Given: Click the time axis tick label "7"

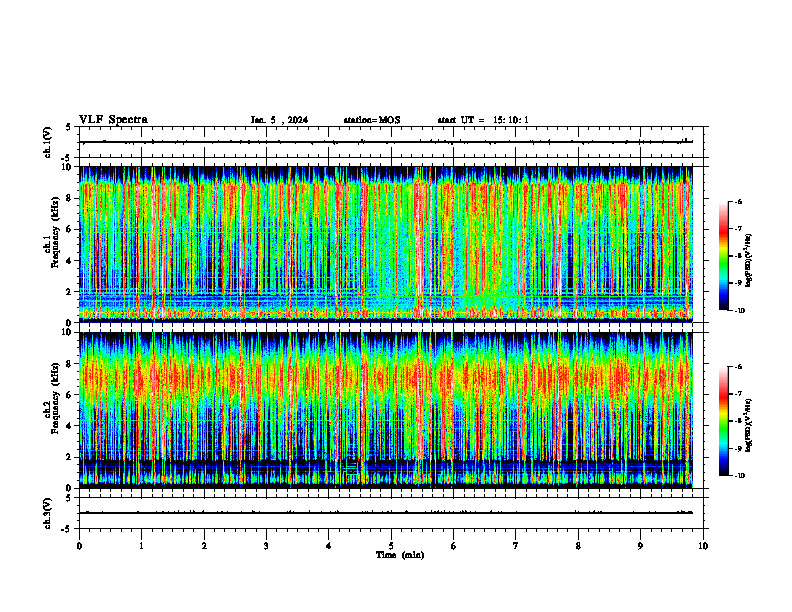Looking at the screenshot, I should [x=516, y=546].
